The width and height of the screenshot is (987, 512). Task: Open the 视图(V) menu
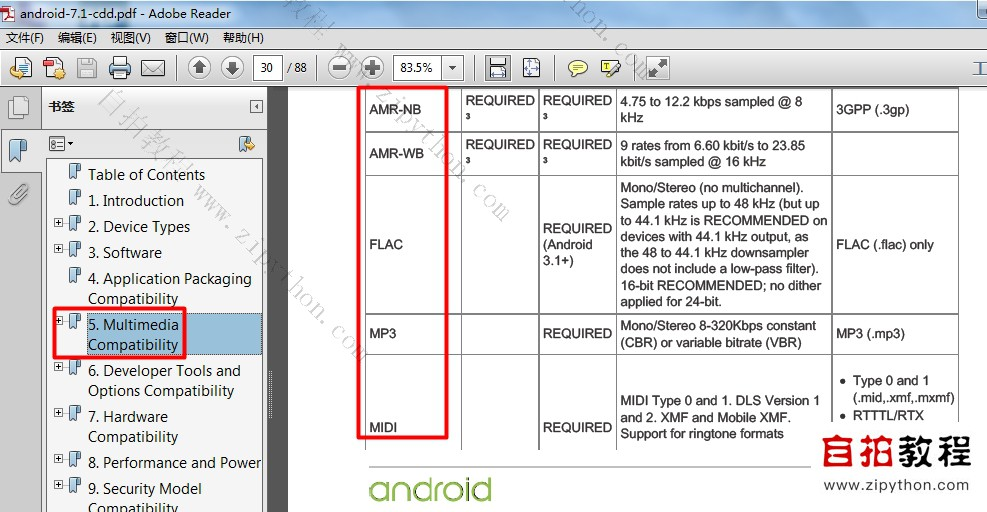[130, 38]
